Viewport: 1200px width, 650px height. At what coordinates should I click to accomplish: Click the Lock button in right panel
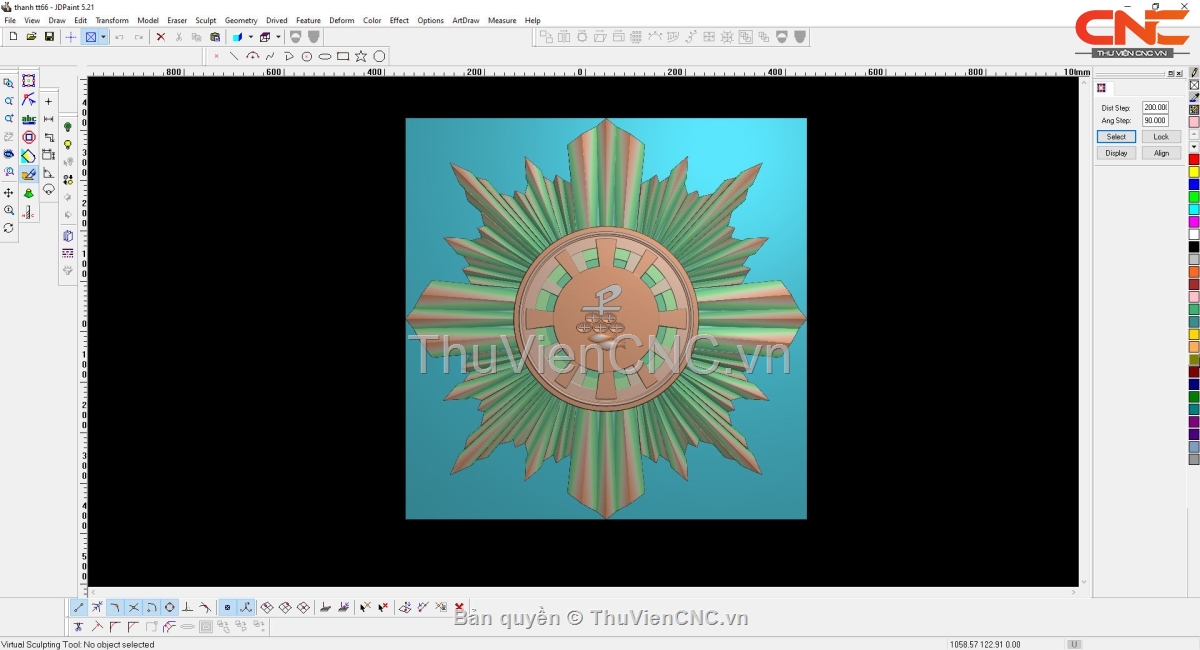[x=1160, y=137]
